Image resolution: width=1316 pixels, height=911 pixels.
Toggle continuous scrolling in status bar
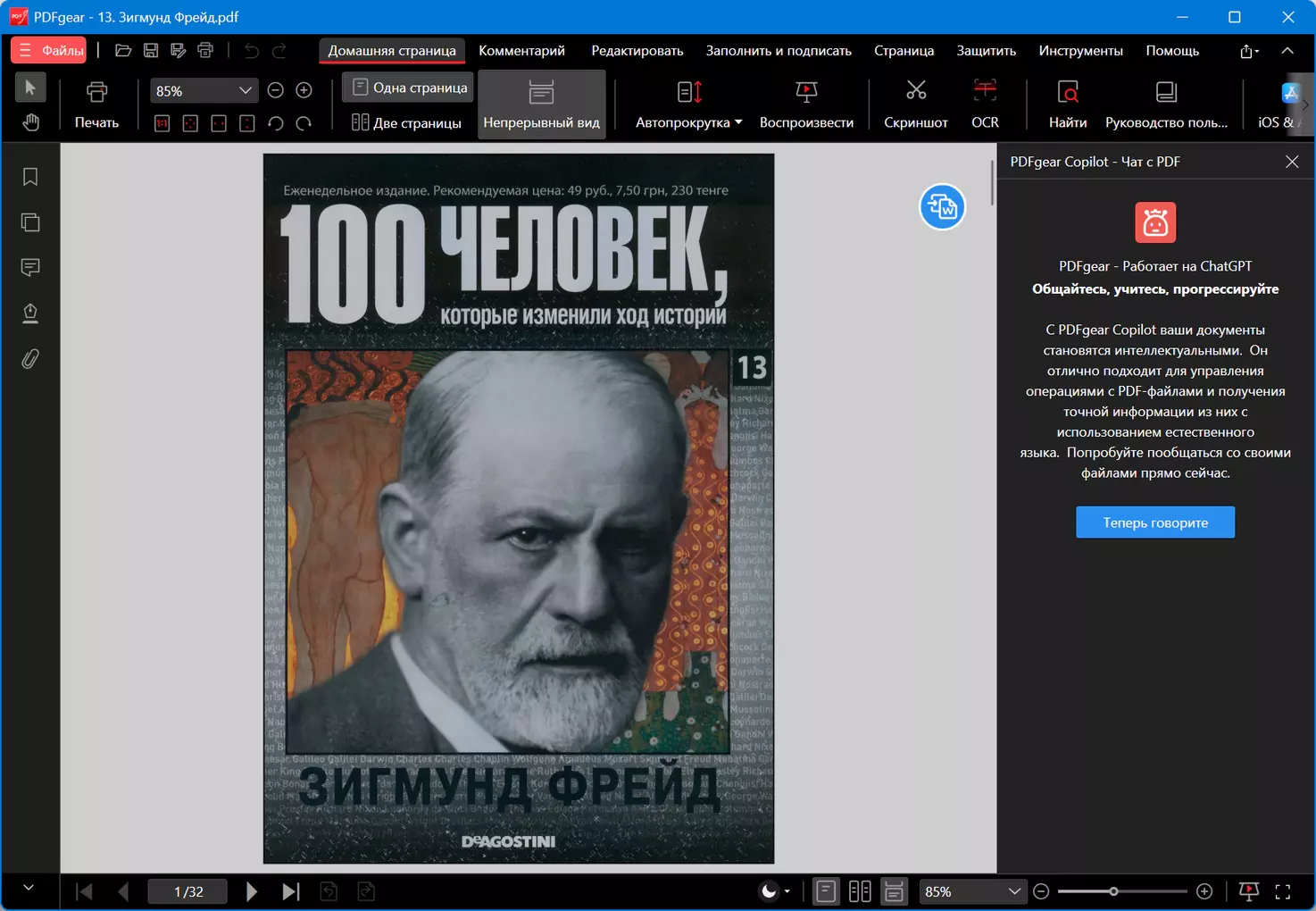click(x=894, y=891)
